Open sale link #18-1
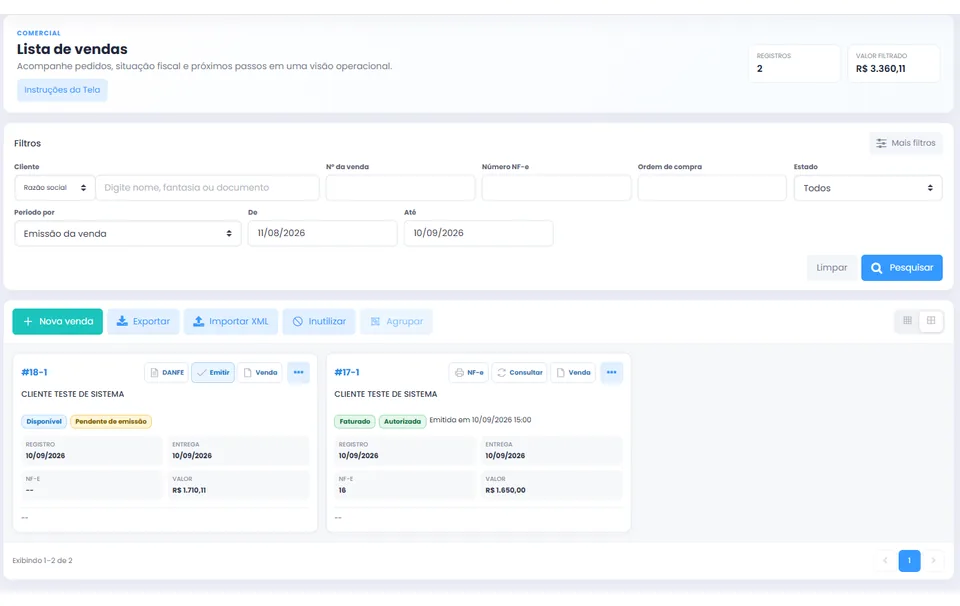Image resolution: width=960 pixels, height=606 pixels. (34, 372)
